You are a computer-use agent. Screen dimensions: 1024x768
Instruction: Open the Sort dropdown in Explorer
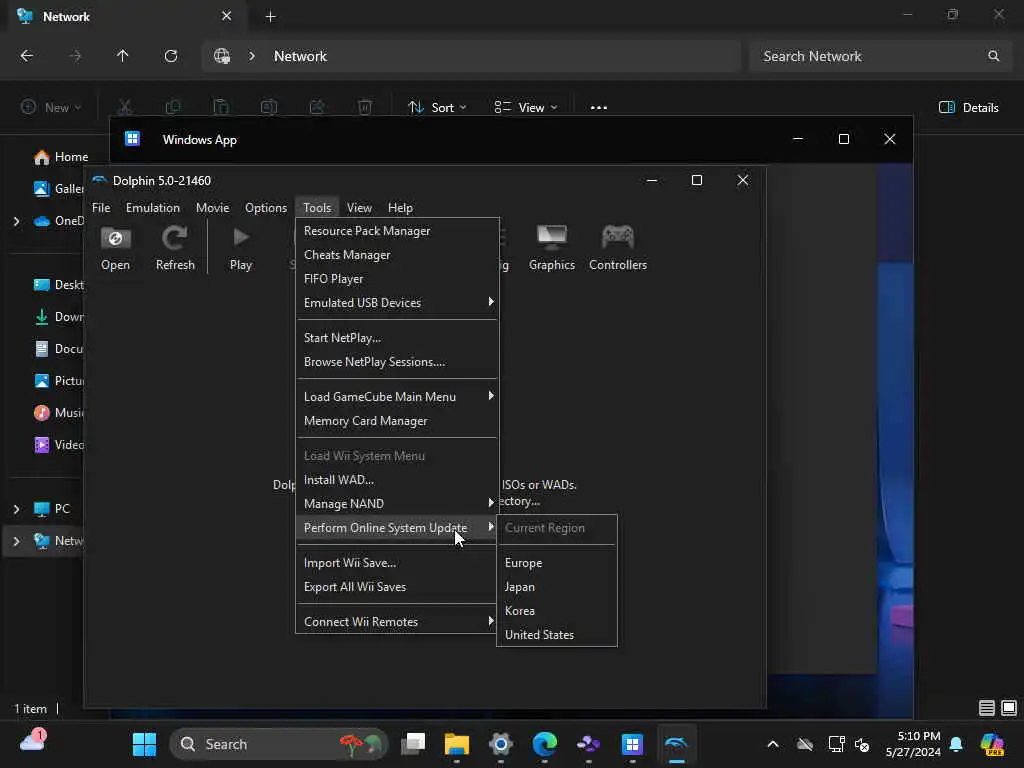click(x=437, y=108)
